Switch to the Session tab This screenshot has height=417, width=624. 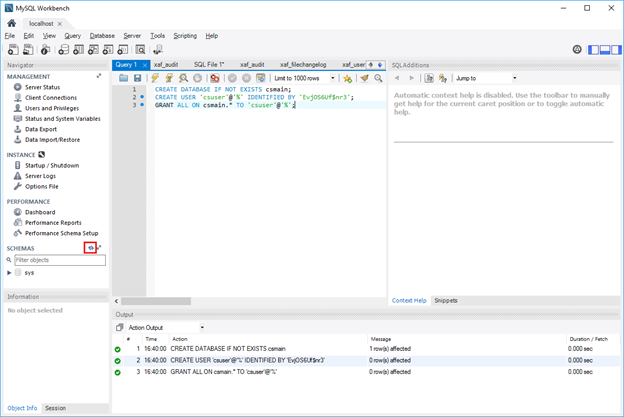click(55, 408)
